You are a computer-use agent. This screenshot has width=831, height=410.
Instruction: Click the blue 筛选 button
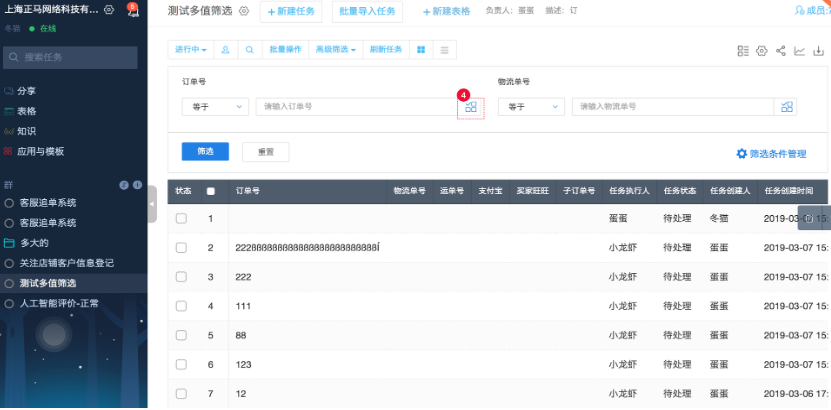coord(205,151)
